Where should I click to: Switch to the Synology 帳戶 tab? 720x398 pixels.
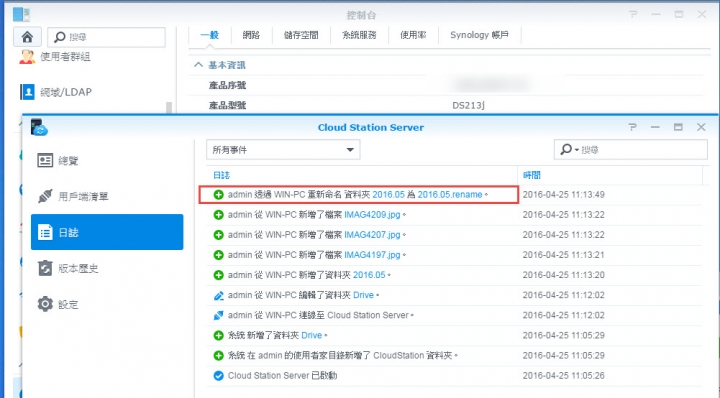[x=479, y=35]
